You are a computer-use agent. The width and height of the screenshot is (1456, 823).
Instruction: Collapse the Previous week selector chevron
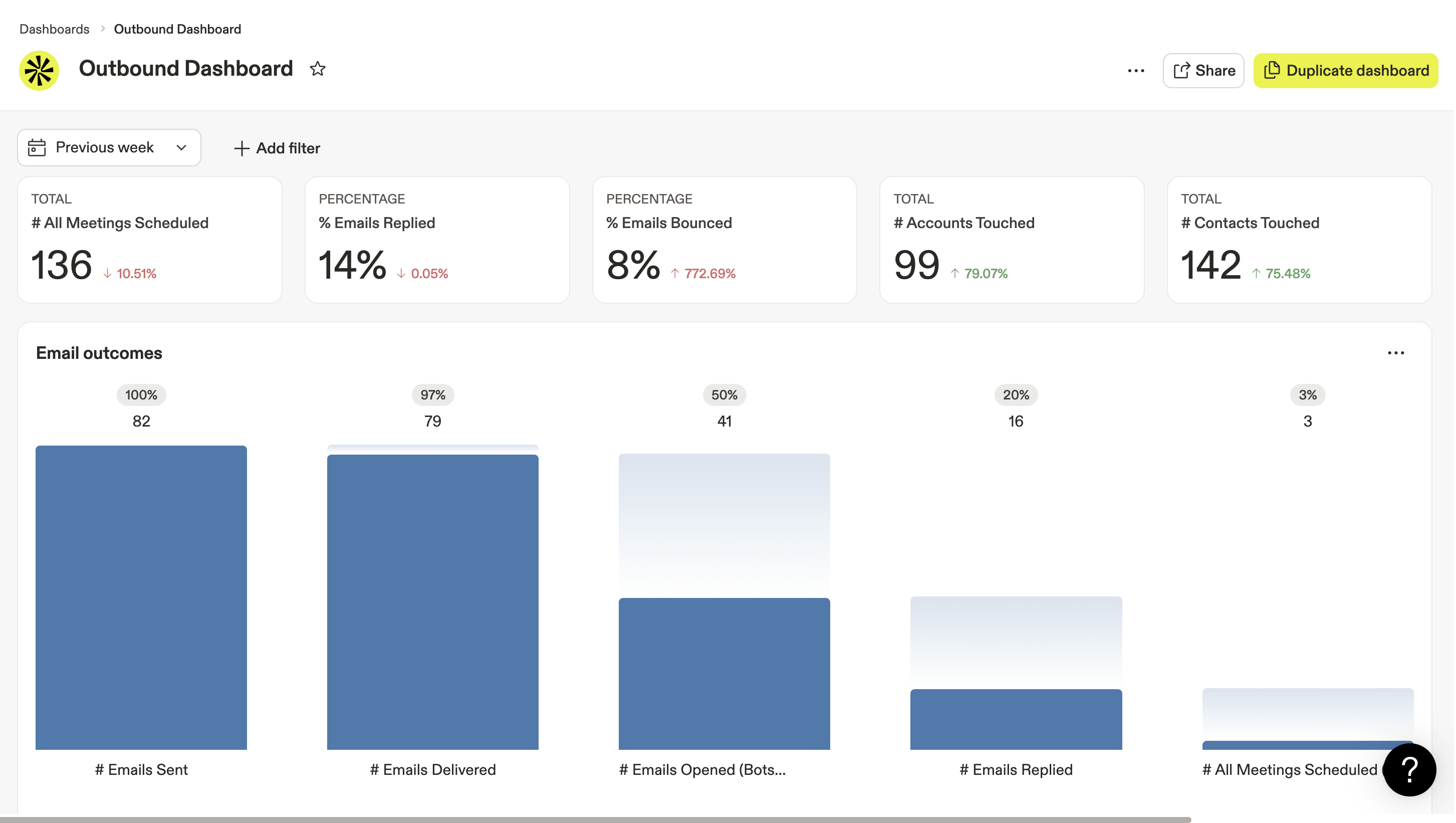pyautogui.click(x=181, y=147)
